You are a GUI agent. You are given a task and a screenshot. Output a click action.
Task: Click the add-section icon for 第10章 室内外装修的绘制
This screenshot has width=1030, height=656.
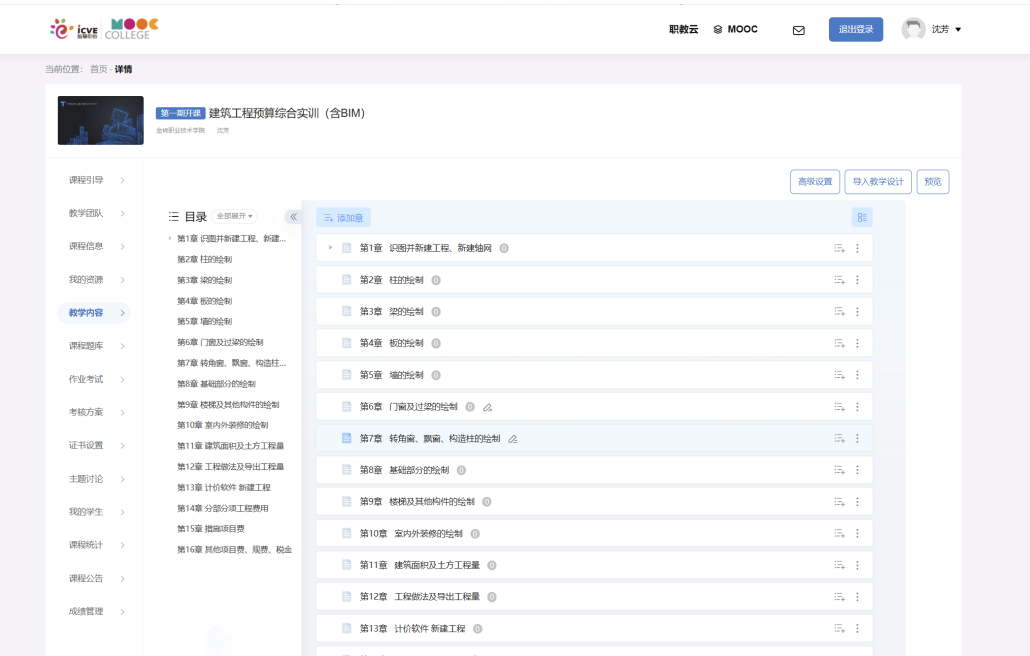(840, 533)
